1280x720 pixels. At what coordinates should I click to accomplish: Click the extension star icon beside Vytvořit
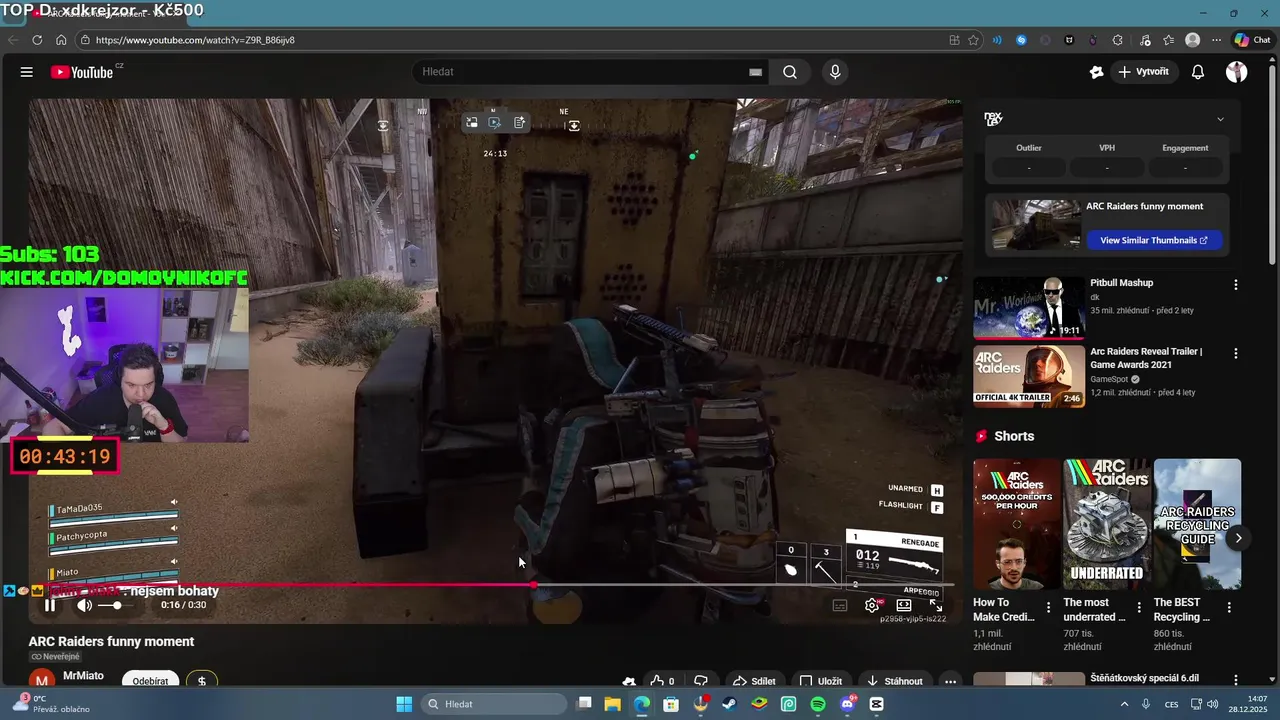(x=1096, y=72)
